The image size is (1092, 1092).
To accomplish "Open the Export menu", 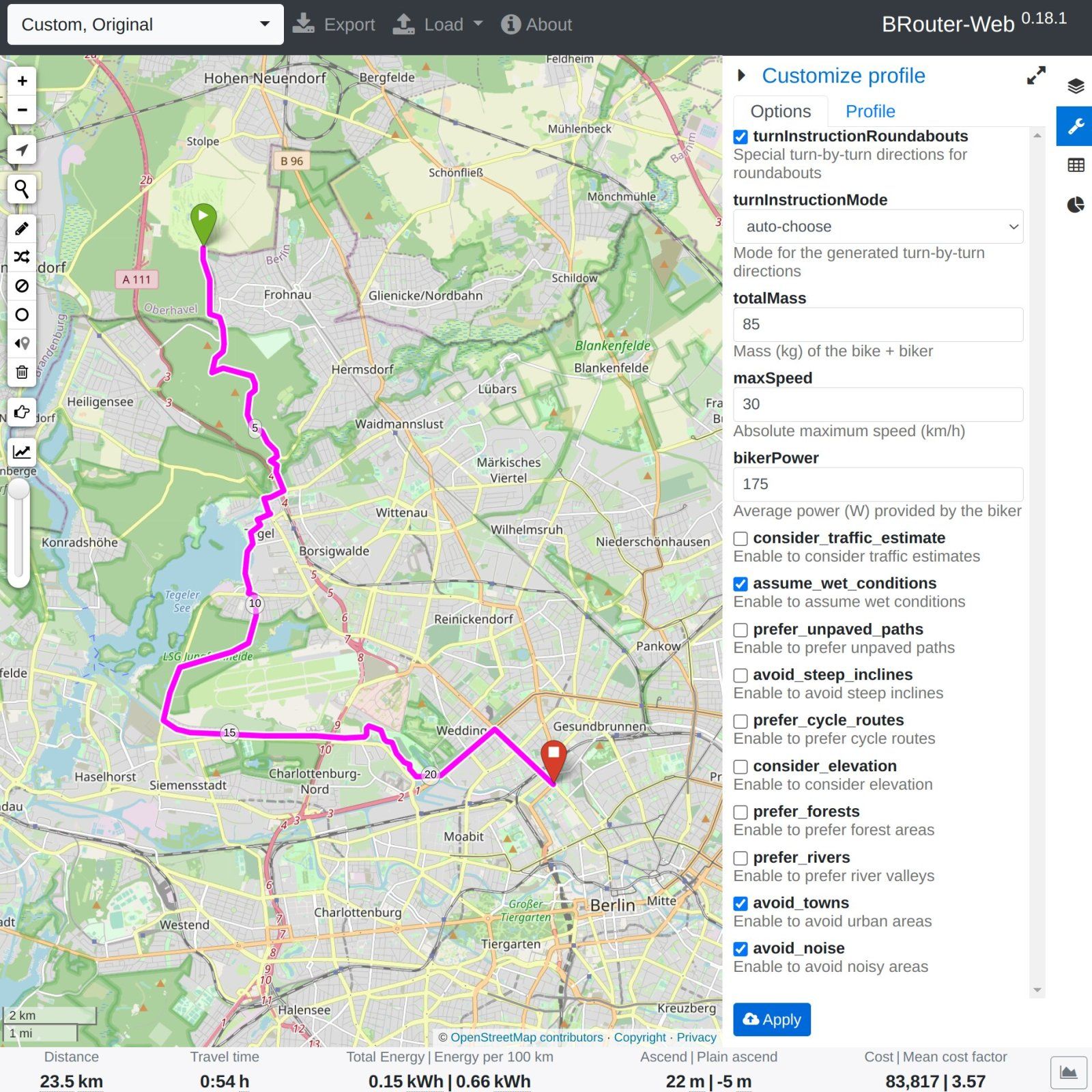I will (334, 25).
